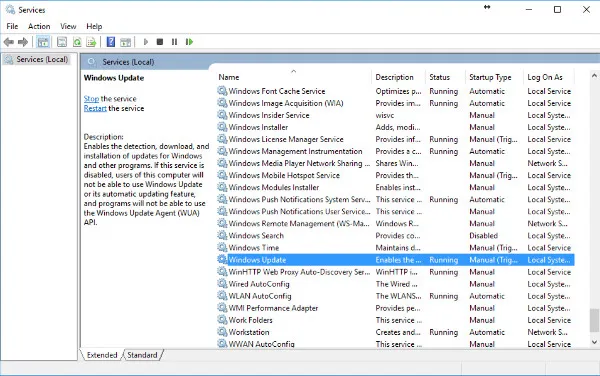Click gear icon beside WLAN AutoConfig
600x376 pixels.
point(222,295)
